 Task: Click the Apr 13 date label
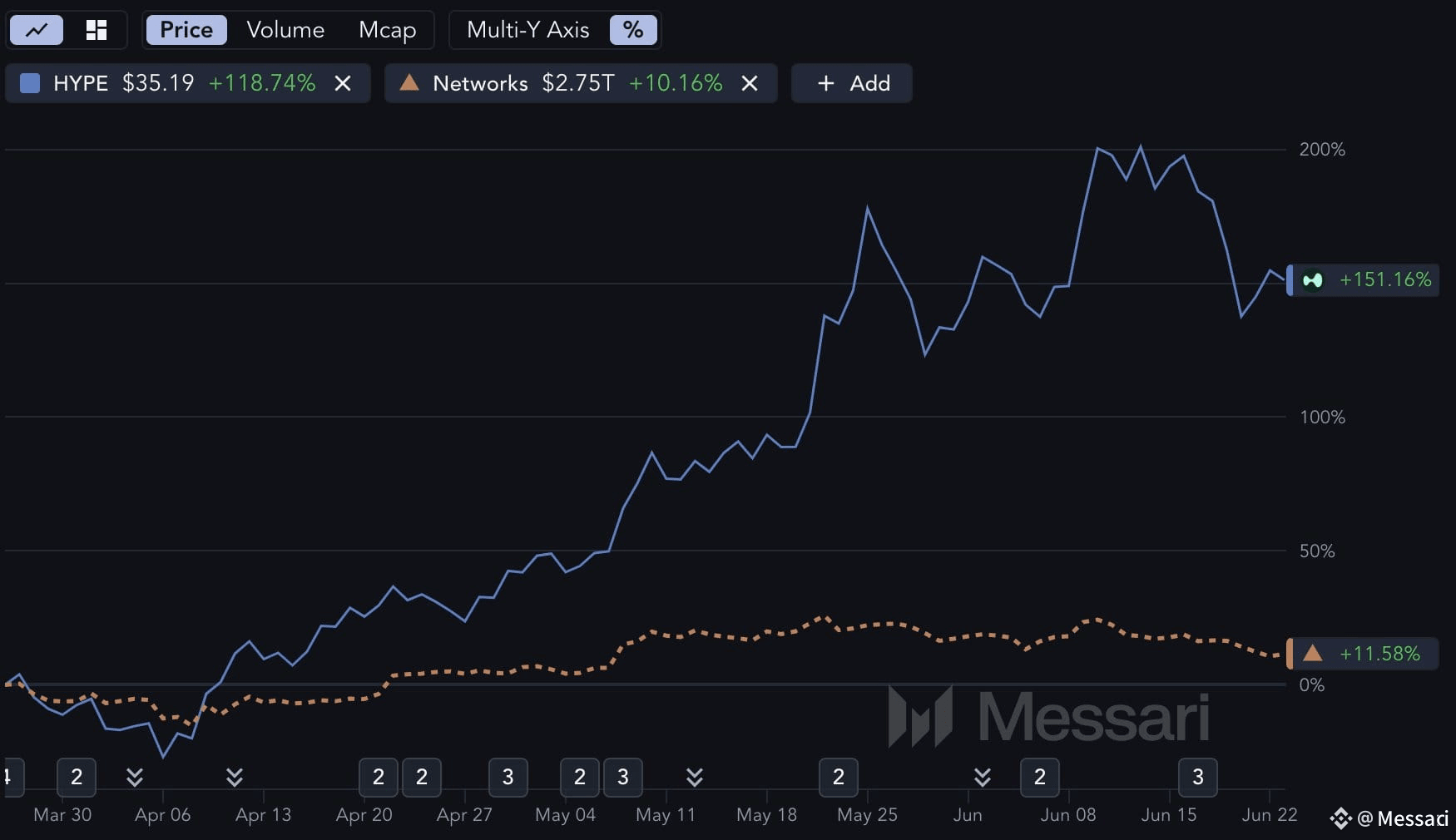(x=264, y=815)
